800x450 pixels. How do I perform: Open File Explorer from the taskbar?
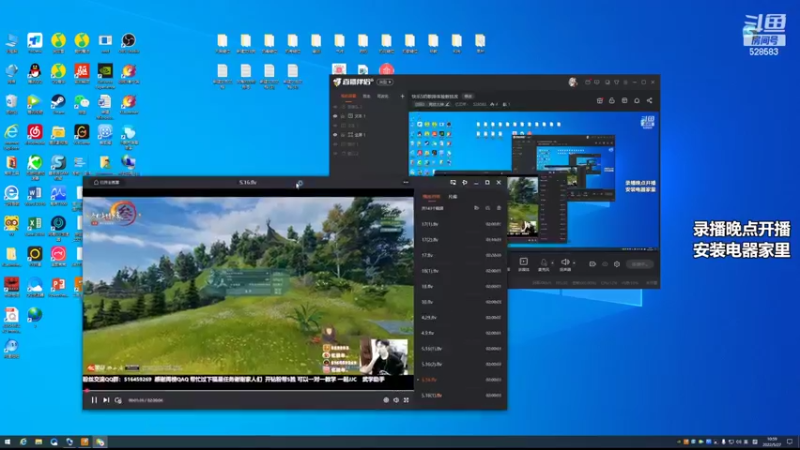click(x=38, y=442)
